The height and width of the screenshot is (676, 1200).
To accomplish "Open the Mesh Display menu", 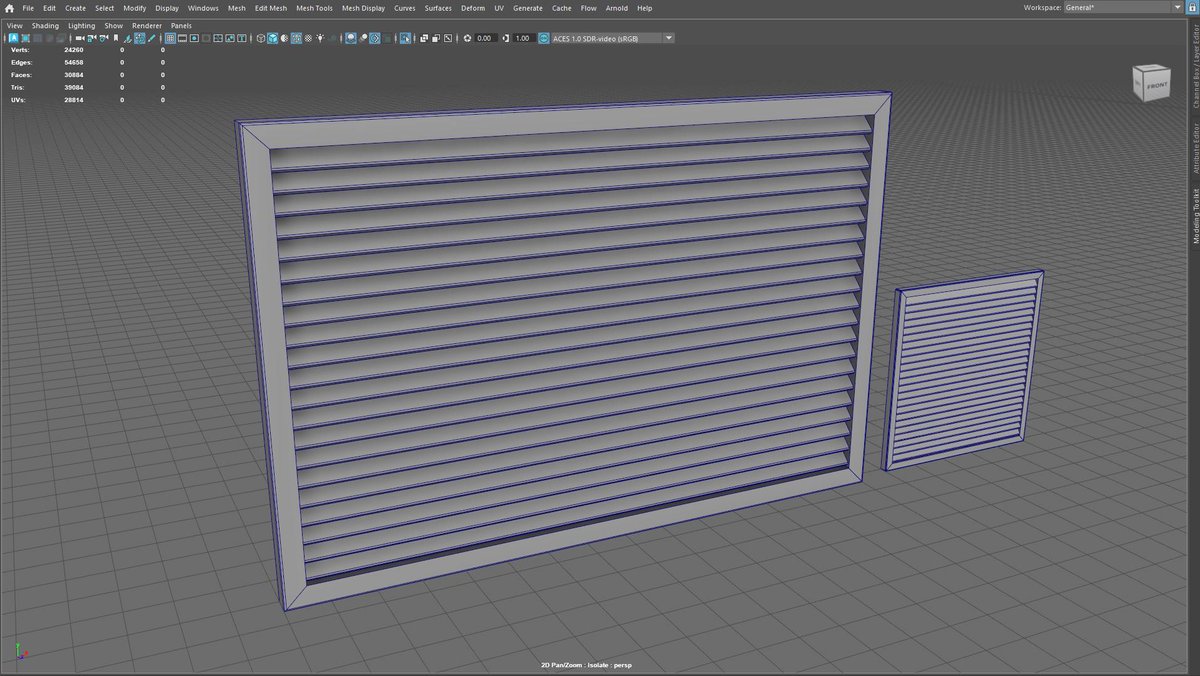I will point(363,8).
